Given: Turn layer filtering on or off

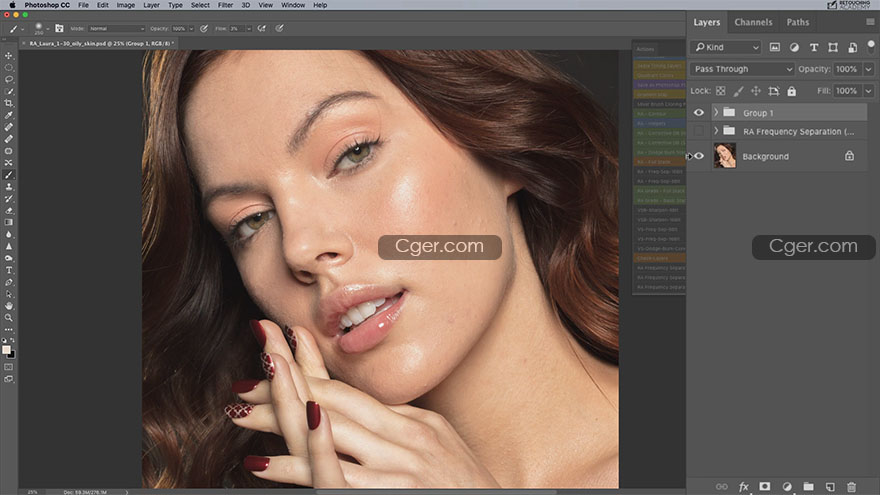Looking at the screenshot, I should tap(871, 46).
